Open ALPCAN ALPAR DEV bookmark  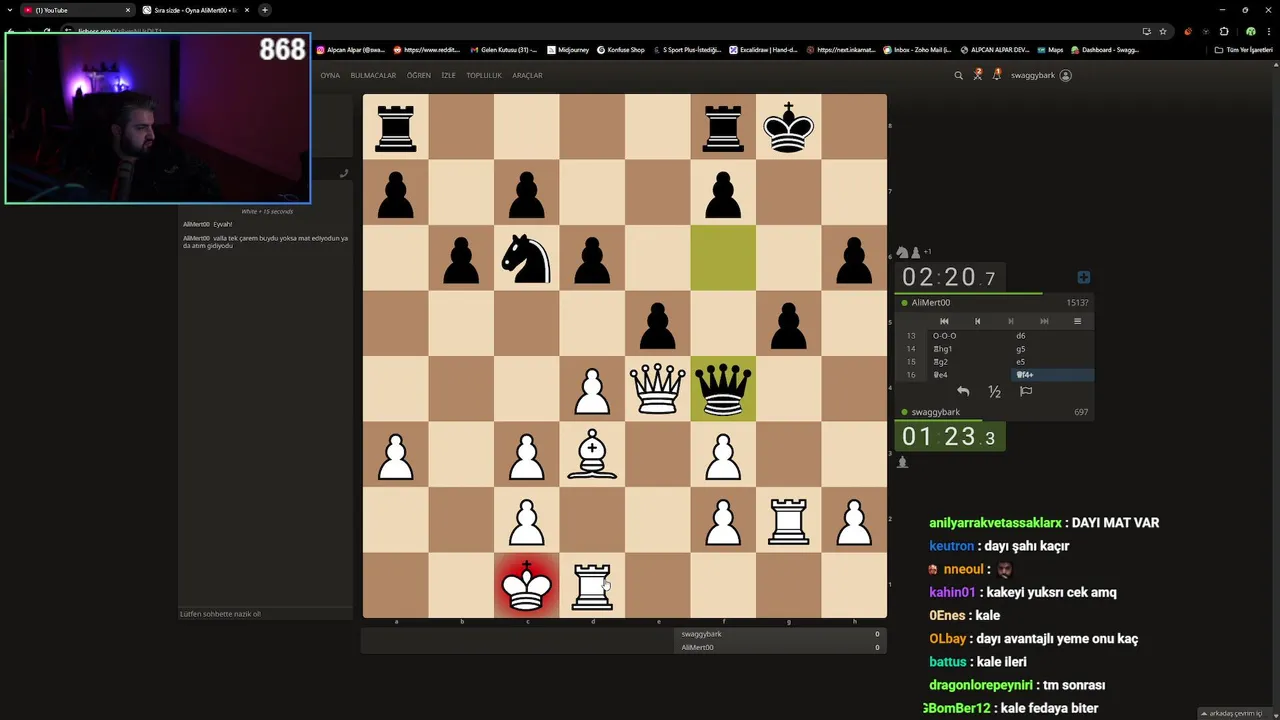click(x=994, y=49)
